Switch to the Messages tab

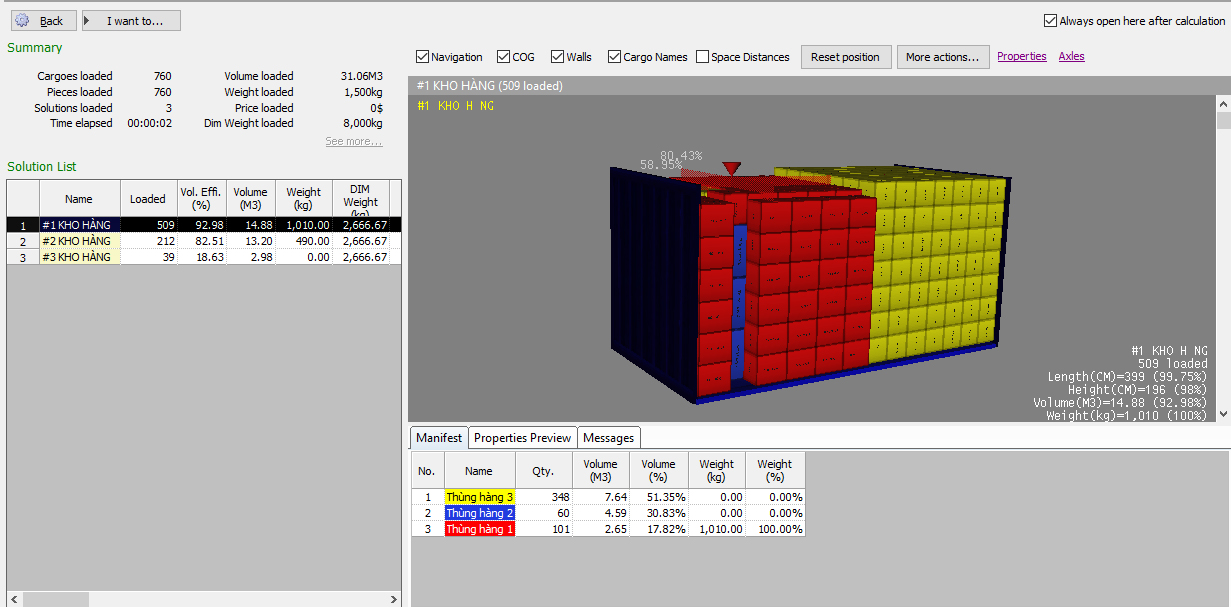[x=608, y=438]
